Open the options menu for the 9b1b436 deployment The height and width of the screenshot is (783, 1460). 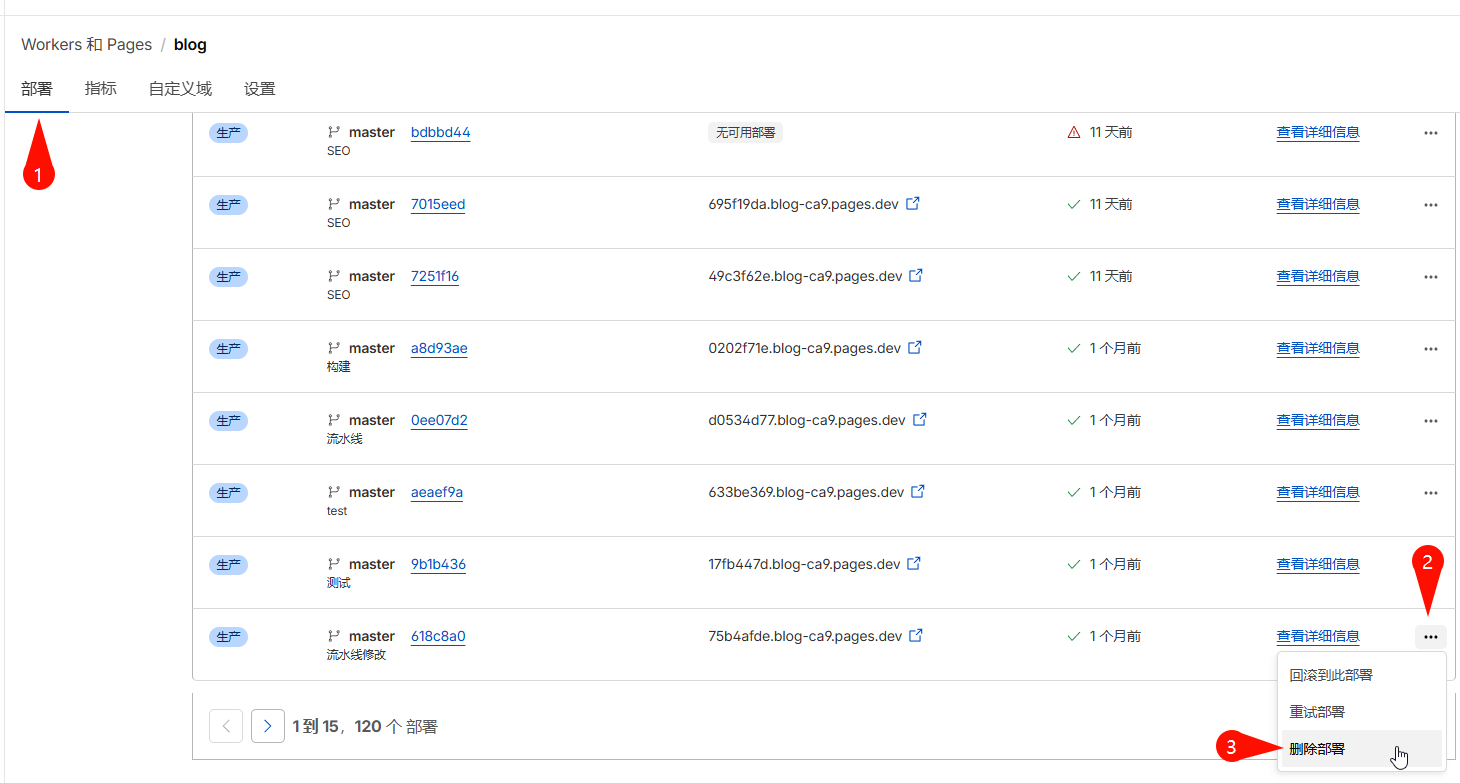point(1430,564)
